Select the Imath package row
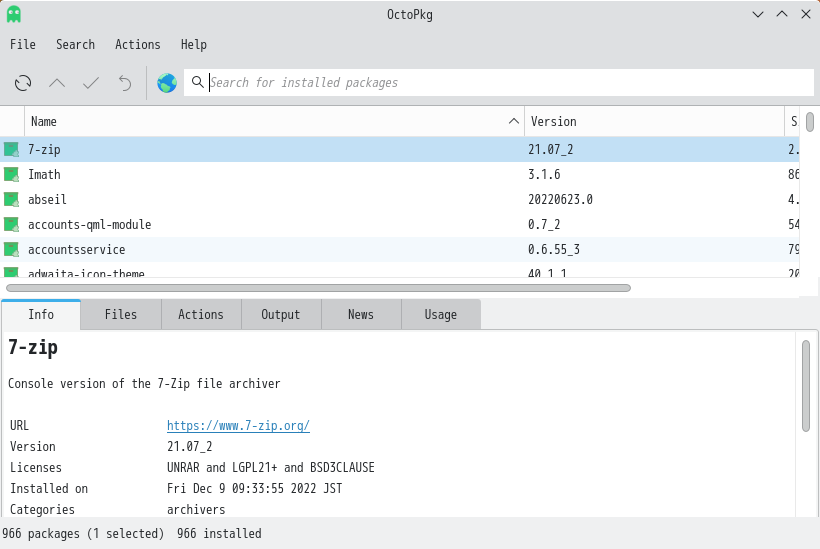This screenshot has height=549, width=820. pyautogui.click(x=400, y=175)
